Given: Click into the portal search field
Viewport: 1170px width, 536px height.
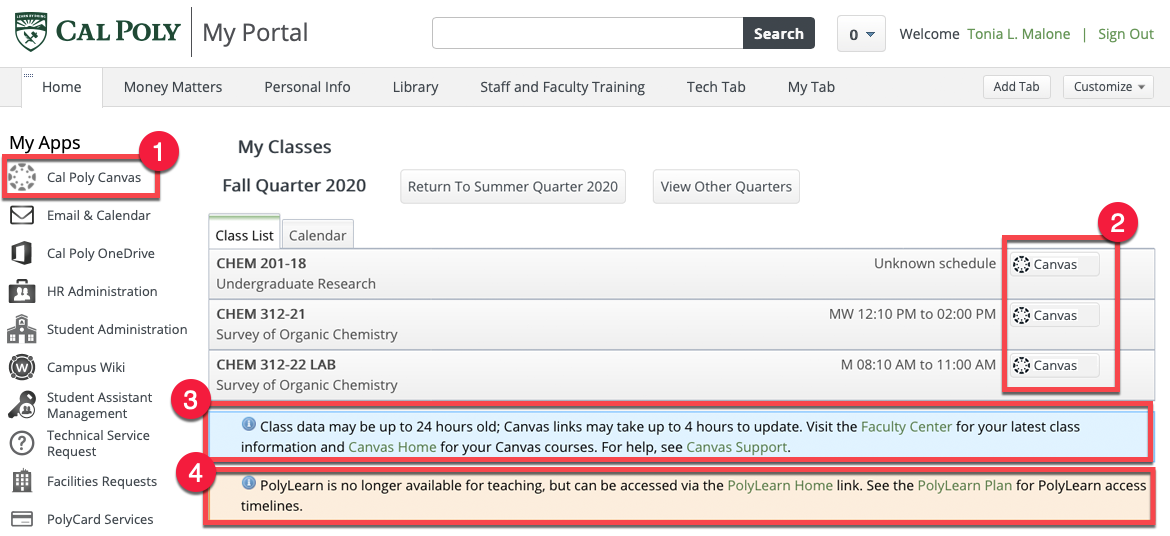Looking at the screenshot, I should coord(587,34).
